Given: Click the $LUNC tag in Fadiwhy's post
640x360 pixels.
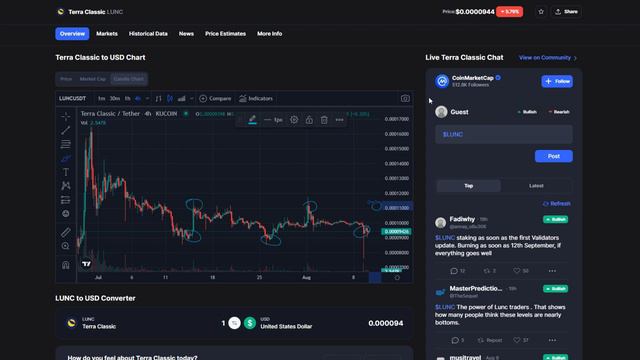Looking at the screenshot, I should point(444,238).
